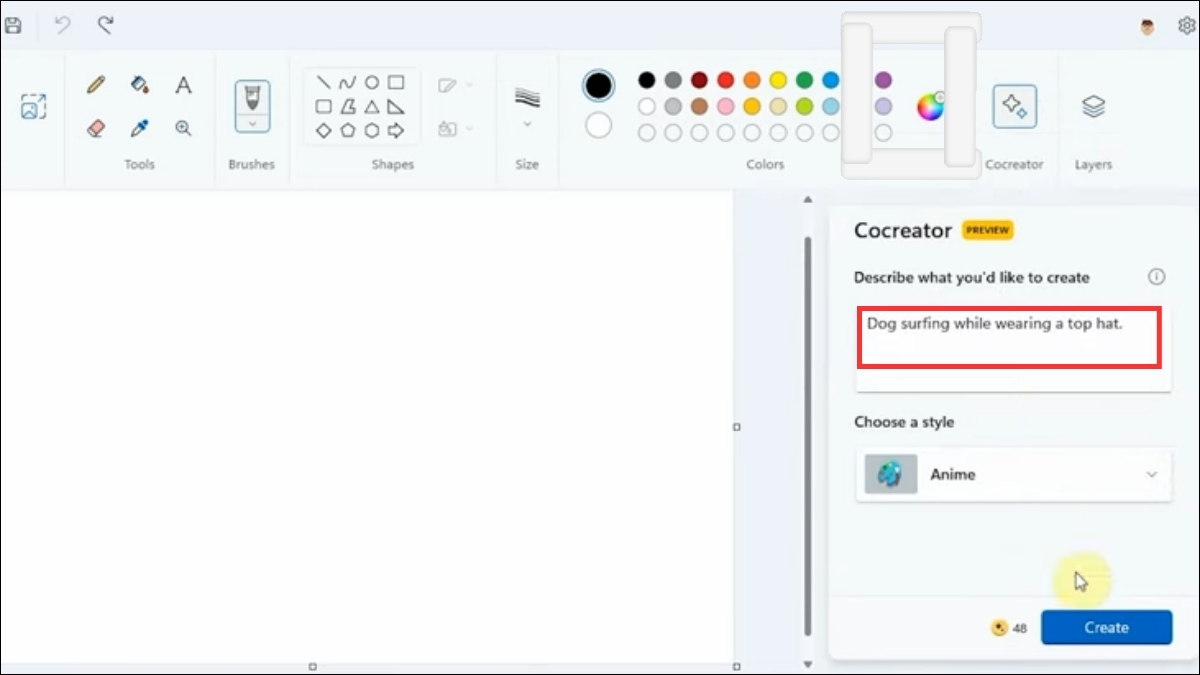Select the Fill bucket tool
The width and height of the screenshot is (1200, 675).
coord(140,85)
